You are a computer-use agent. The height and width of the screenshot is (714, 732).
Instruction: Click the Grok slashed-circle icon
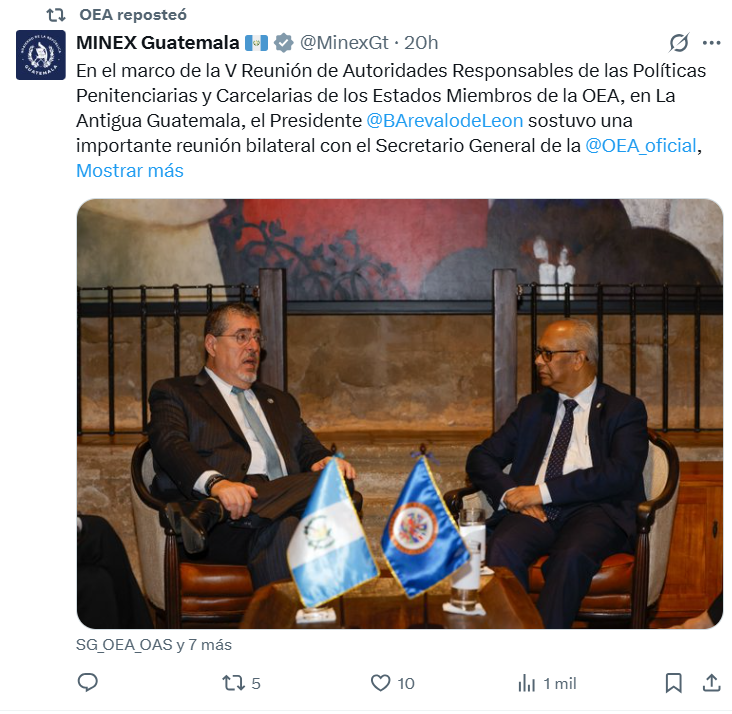pos(678,43)
